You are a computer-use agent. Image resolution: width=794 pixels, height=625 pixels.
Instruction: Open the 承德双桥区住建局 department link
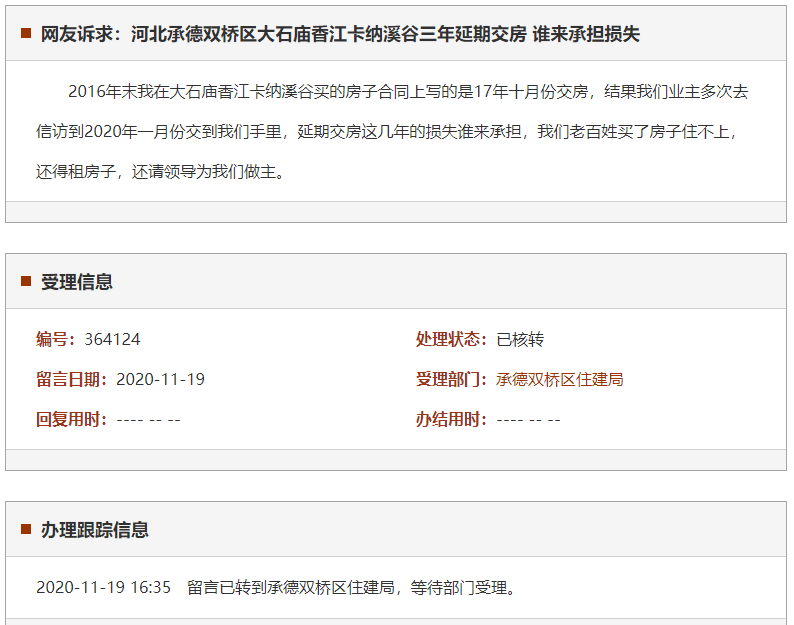560,380
